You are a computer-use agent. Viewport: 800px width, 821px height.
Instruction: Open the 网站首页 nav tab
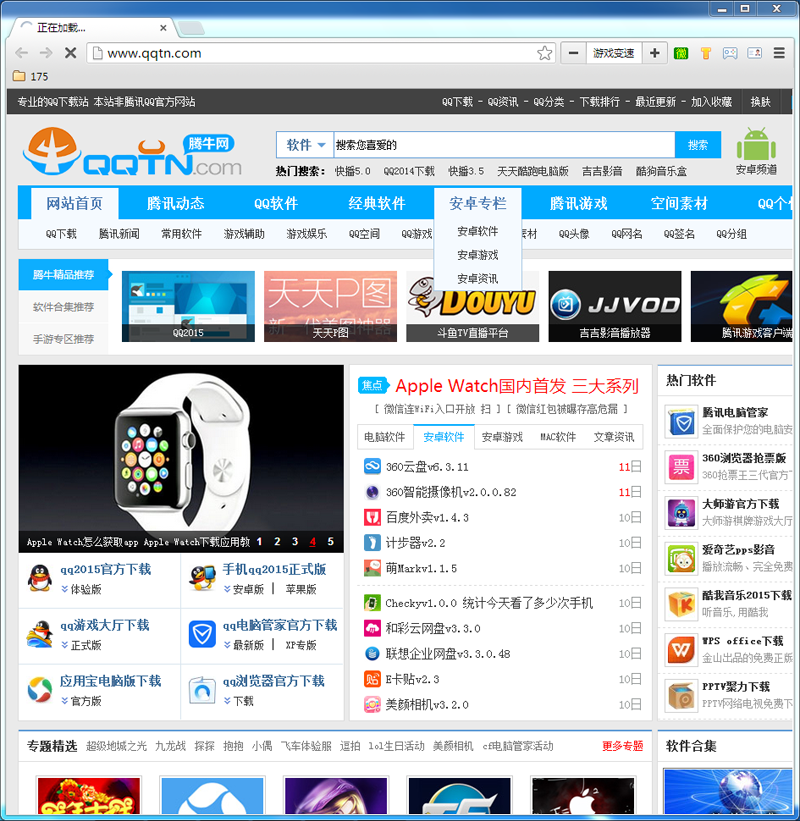(74, 203)
